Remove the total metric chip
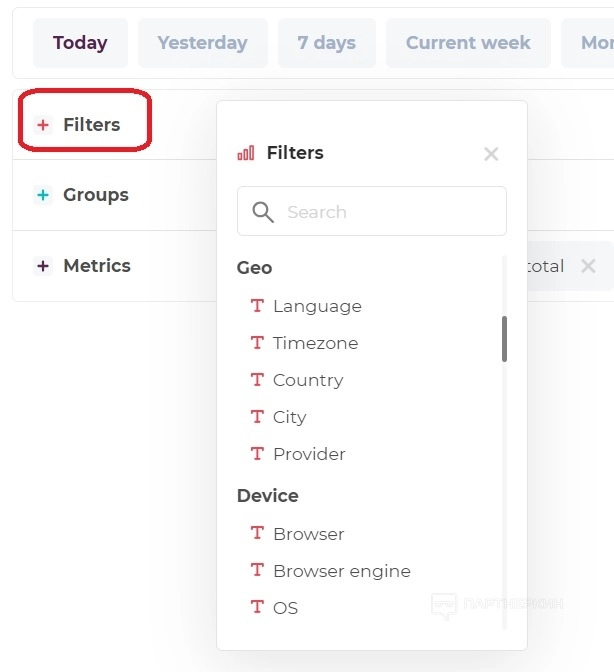Screen dimensions: 614x672 pyautogui.click(x=588, y=266)
